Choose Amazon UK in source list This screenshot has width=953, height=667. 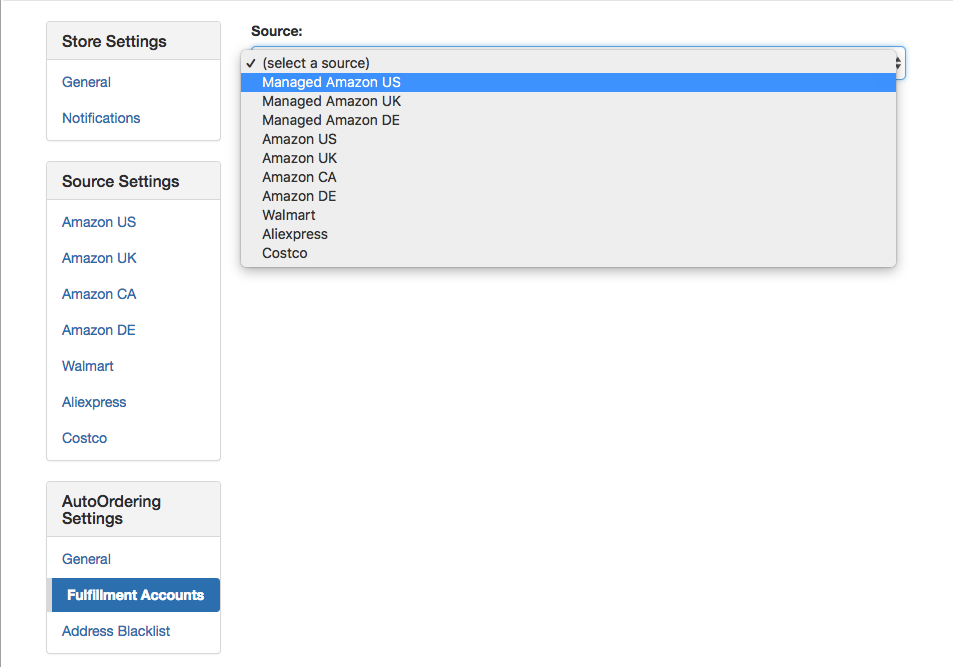click(x=568, y=158)
